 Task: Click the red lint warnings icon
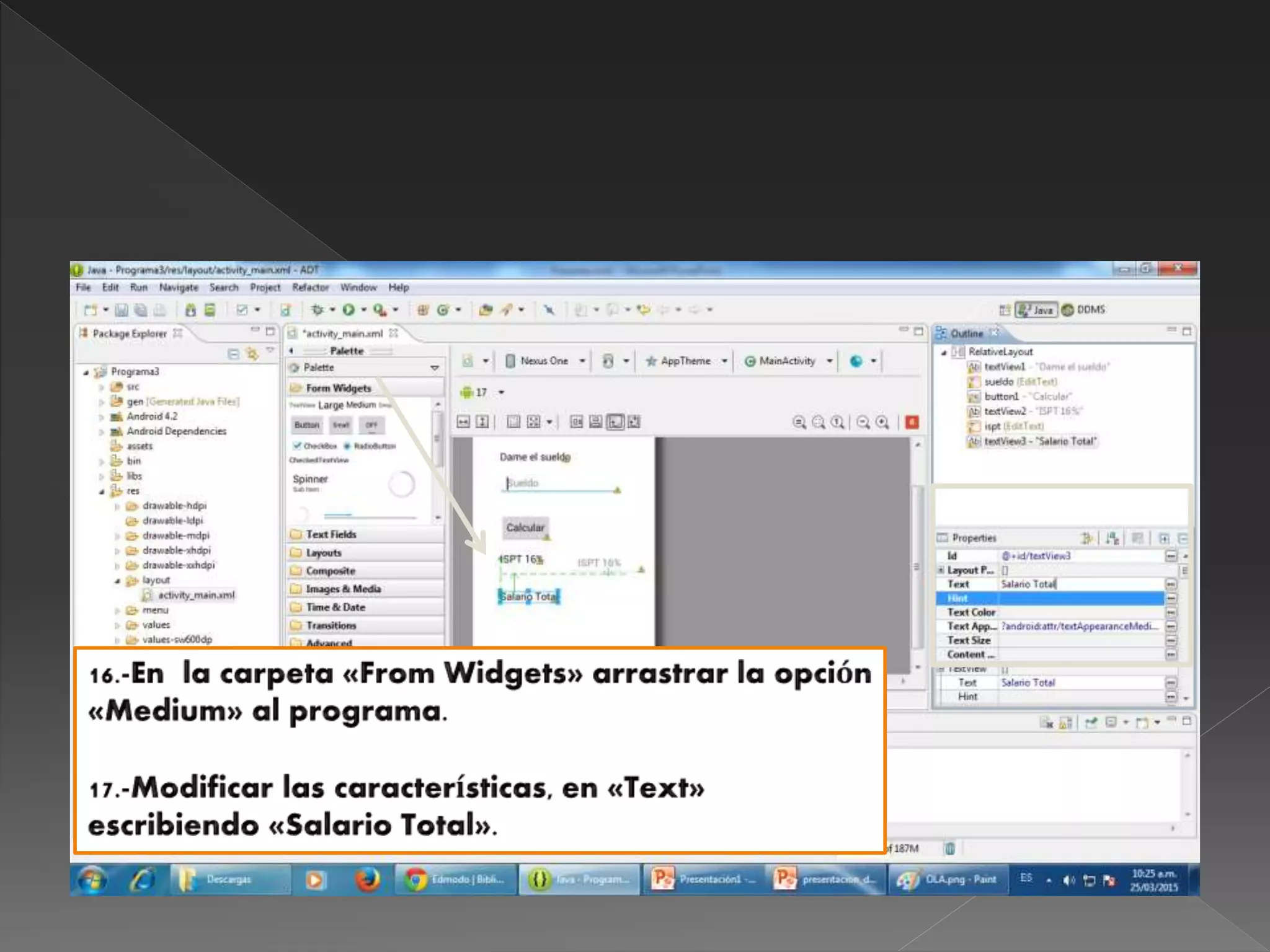coord(912,422)
